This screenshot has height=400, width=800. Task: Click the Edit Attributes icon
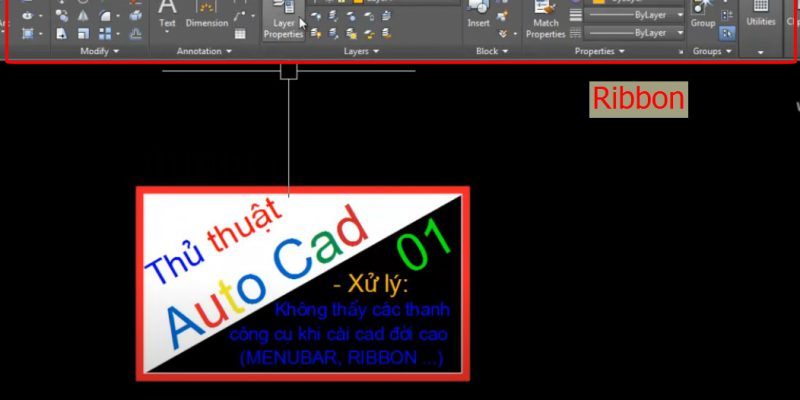coord(504,34)
